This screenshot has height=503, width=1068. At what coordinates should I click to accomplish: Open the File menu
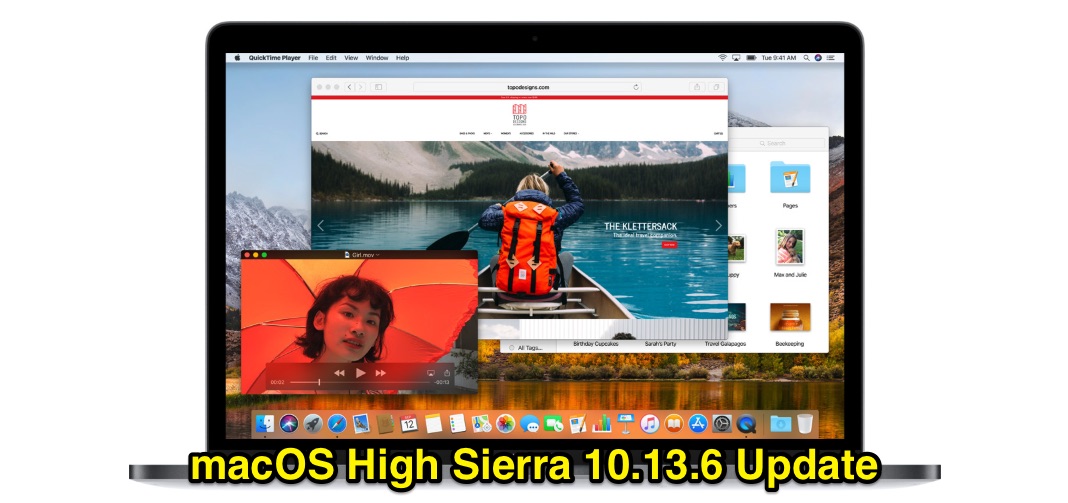pyautogui.click(x=313, y=58)
